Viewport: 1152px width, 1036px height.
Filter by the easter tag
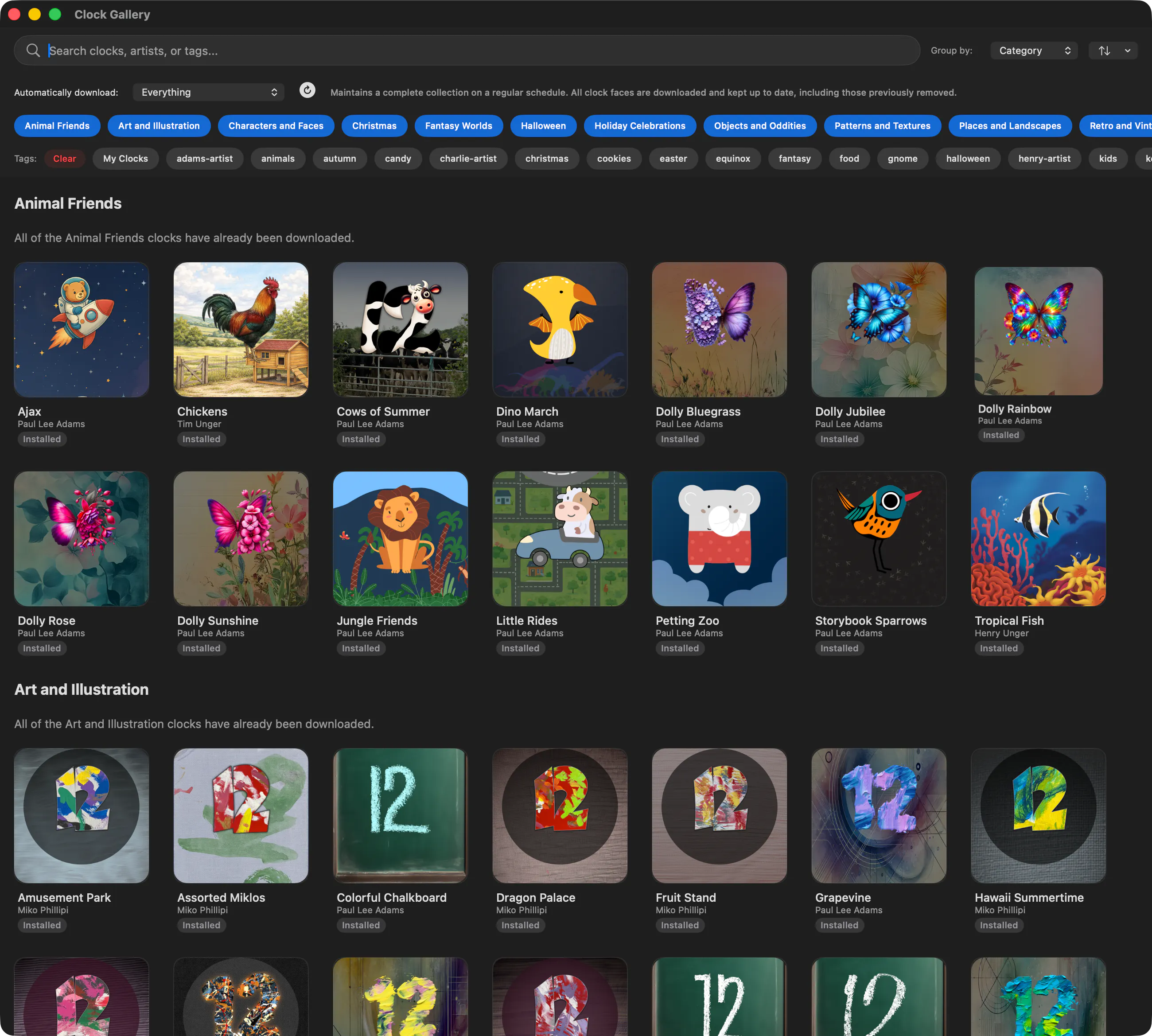point(673,159)
